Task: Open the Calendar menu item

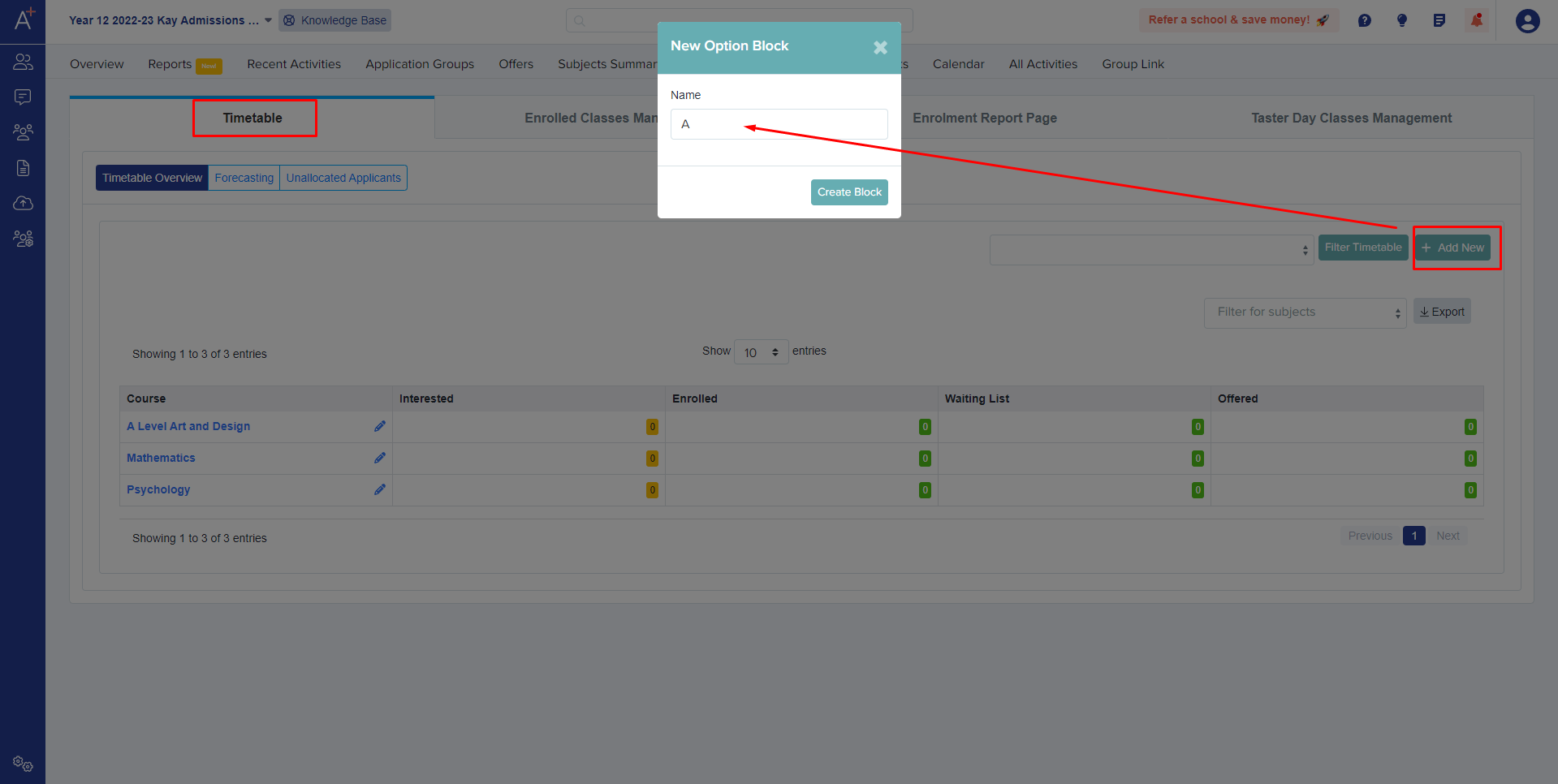Action: click(958, 64)
